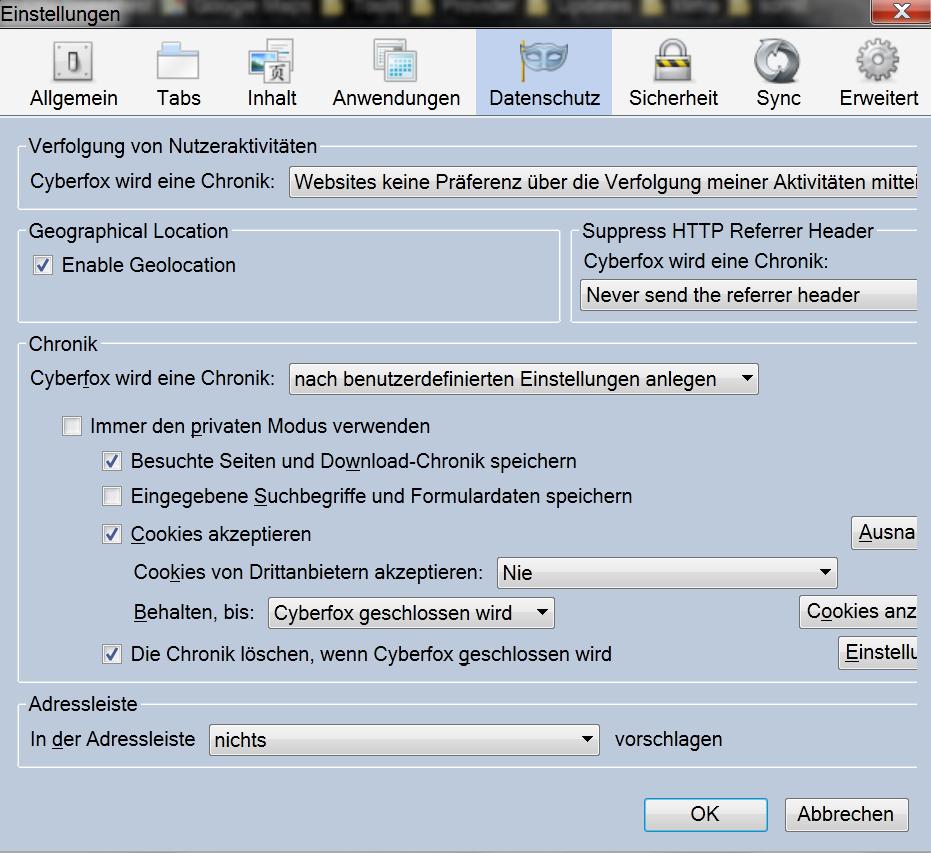Click the Chronik group heading

(63, 344)
